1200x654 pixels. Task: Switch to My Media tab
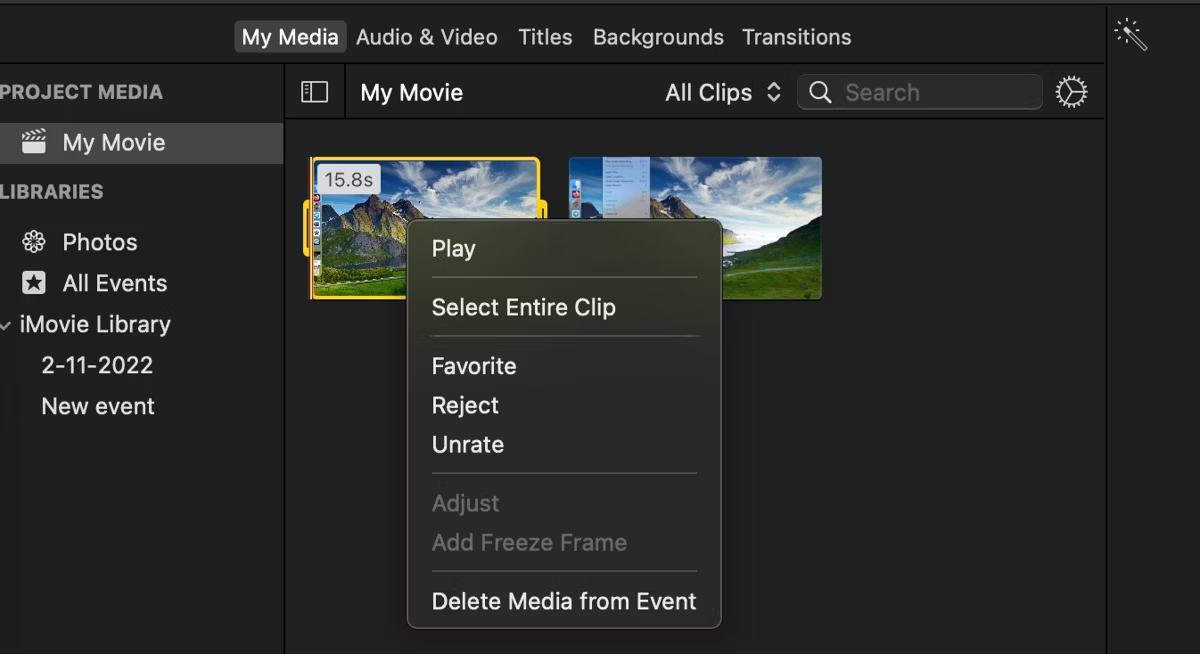(290, 37)
